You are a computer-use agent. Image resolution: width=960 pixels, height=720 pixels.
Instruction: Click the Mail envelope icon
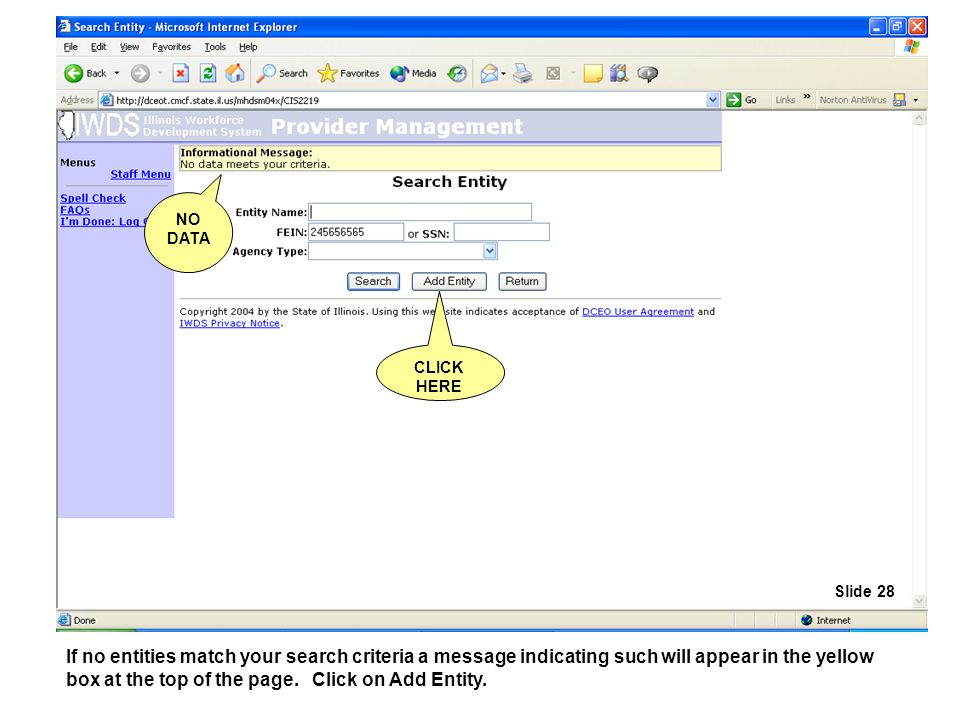(x=489, y=73)
